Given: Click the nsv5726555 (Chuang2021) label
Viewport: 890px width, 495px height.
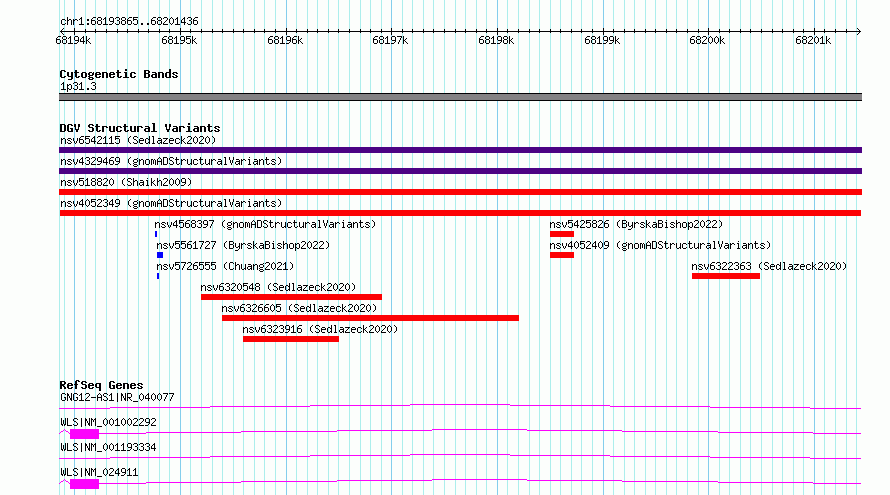Looking at the screenshot, I should 225,266.
